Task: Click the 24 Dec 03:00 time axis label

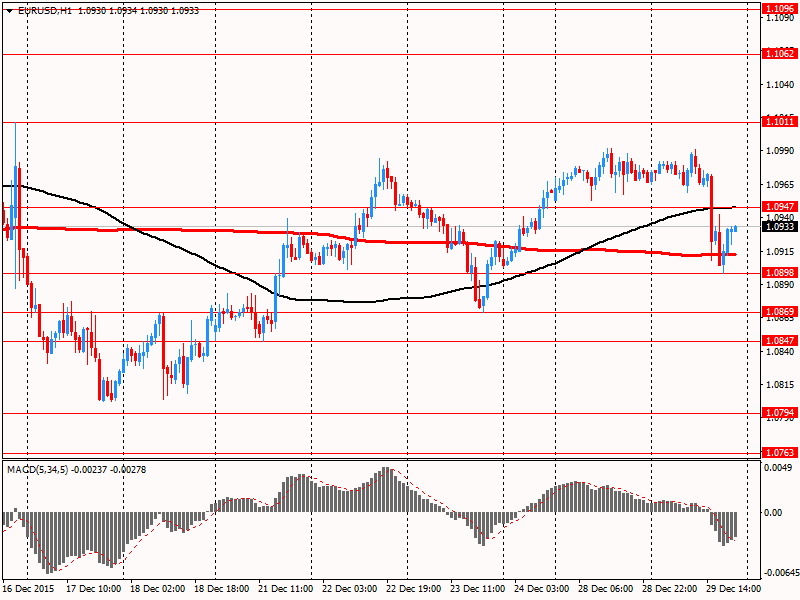Action: click(x=542, y=588)
